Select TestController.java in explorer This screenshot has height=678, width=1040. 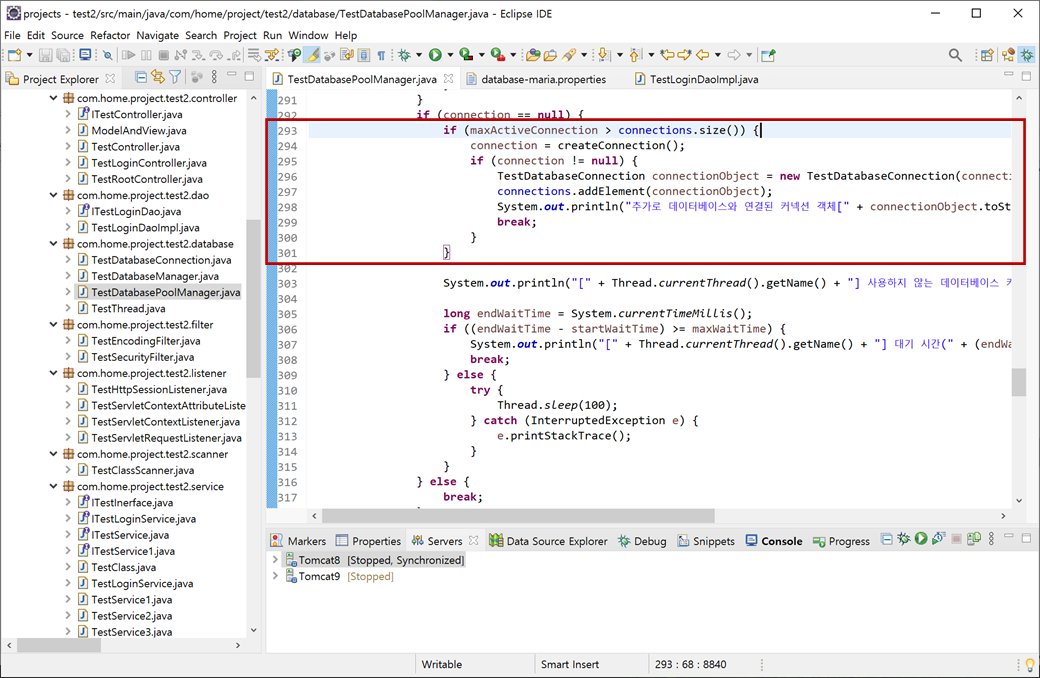(135, 147)
